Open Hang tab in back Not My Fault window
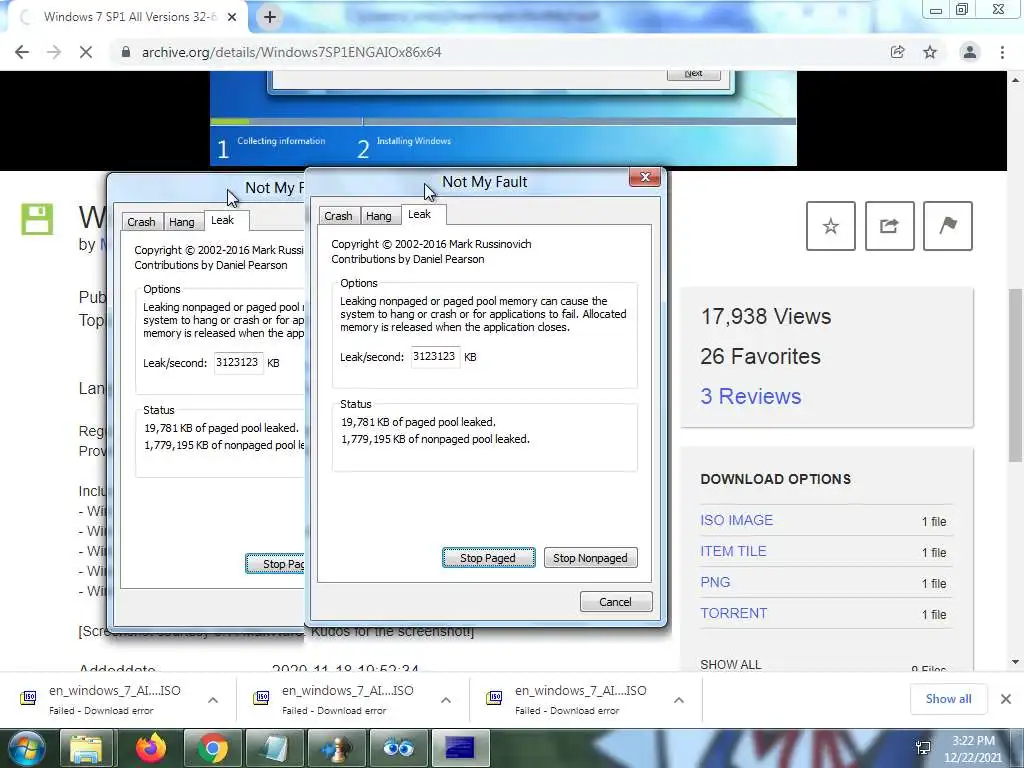The height and width of the screenshot is (768, 1024). tap(182, 222)
